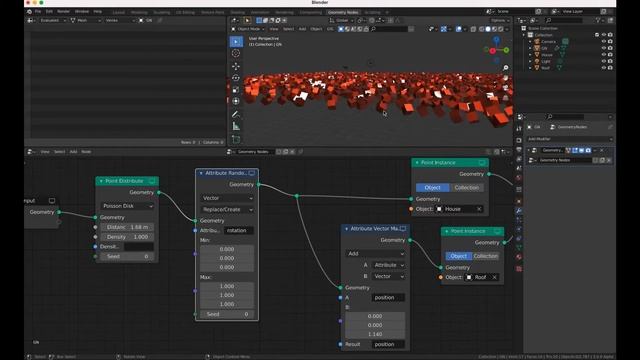Open Object Mode dropdown in viewport

(x=248, y=29)
